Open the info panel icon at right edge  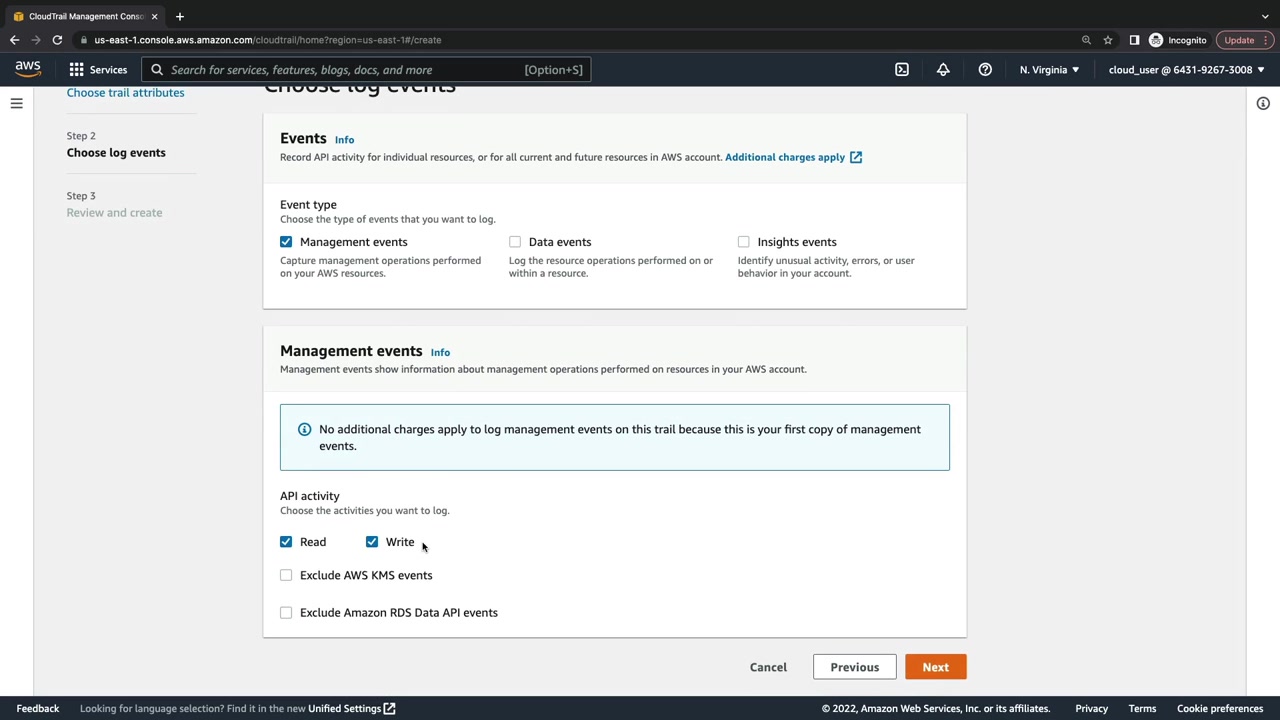pyautogui.click(x=1263, y=103)
